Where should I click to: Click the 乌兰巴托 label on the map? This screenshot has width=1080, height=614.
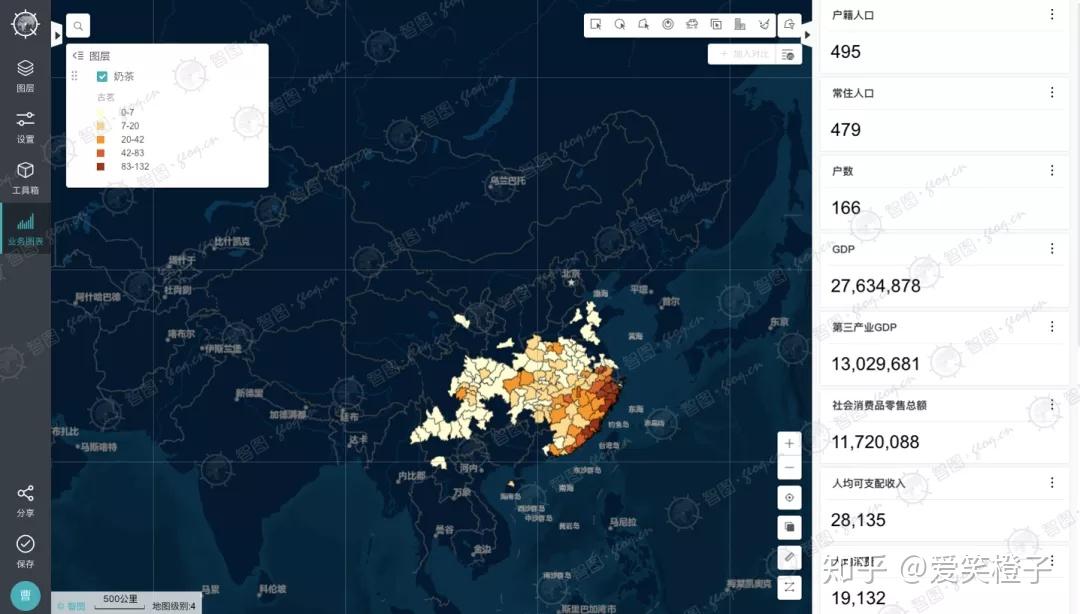[x=508, y=181]
